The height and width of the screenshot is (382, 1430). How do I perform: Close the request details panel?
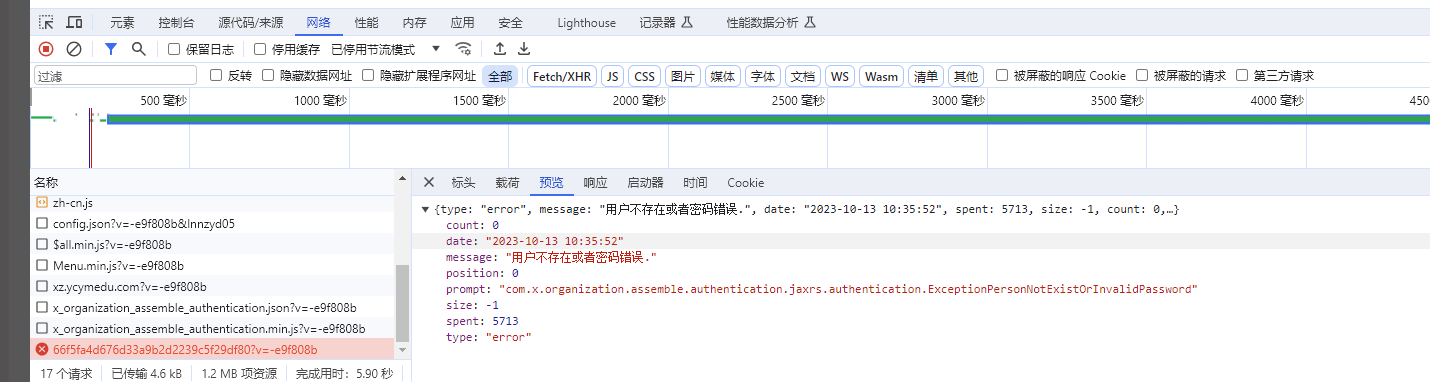[429, 182]
